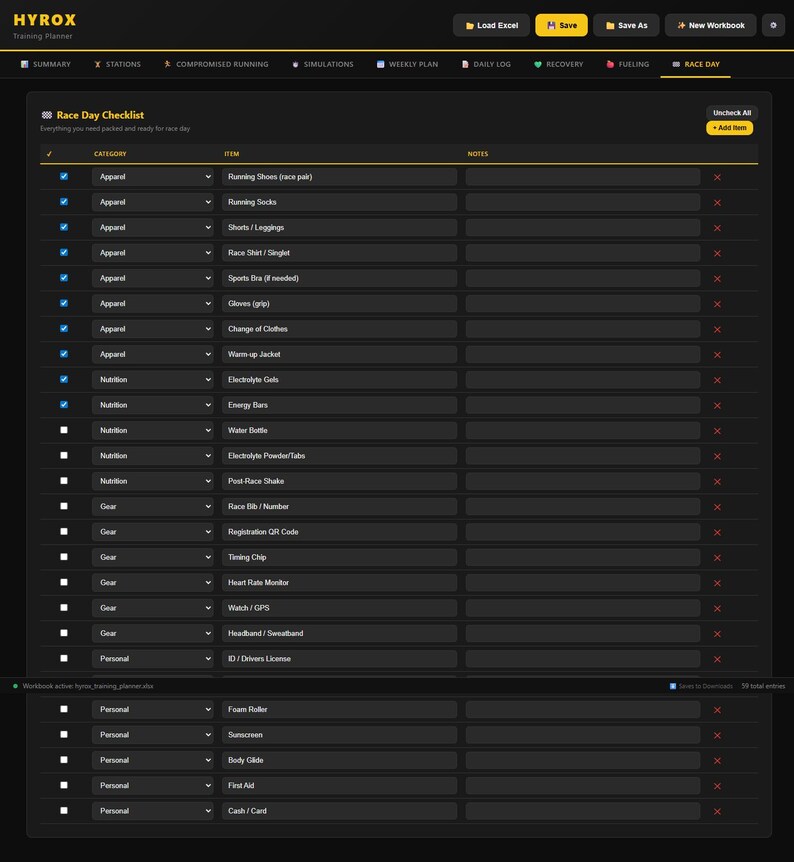Remove the Headband / Sweatband item
Screen dimensions: 794x862
click(717, 633)
